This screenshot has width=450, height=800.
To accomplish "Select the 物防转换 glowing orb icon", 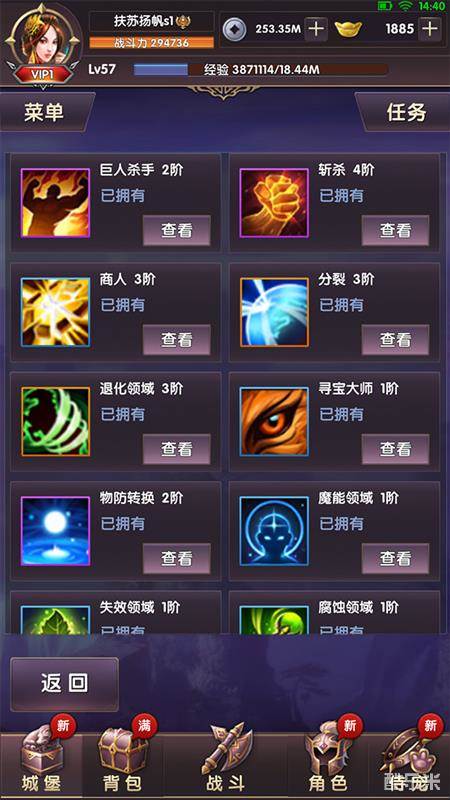I will [55, 531].
